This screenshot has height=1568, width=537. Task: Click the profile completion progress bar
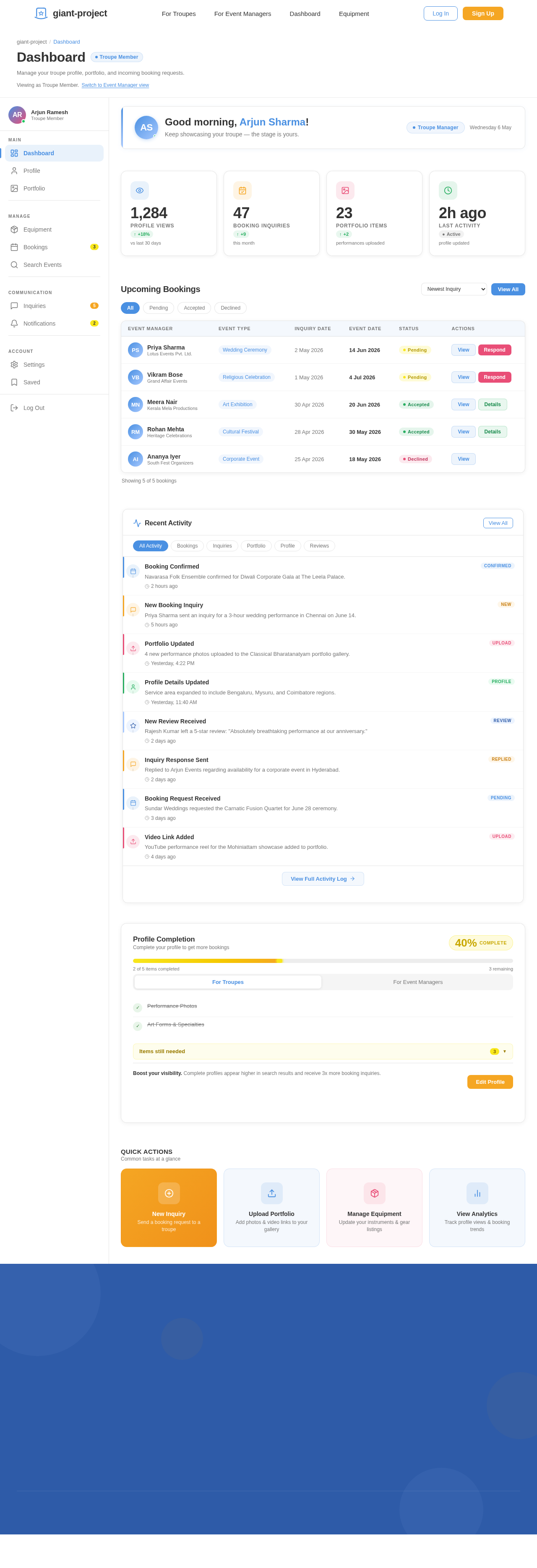coord(323,961)
